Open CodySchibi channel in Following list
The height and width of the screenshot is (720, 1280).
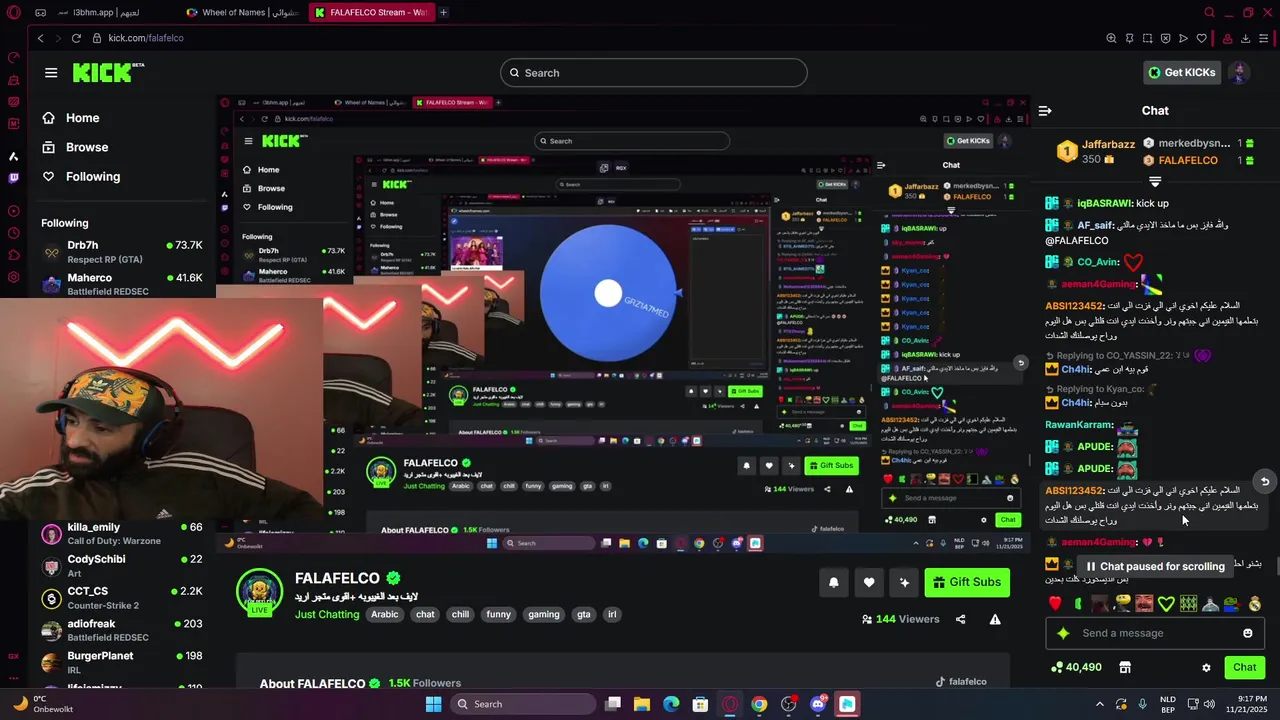[x=121, y=566]
